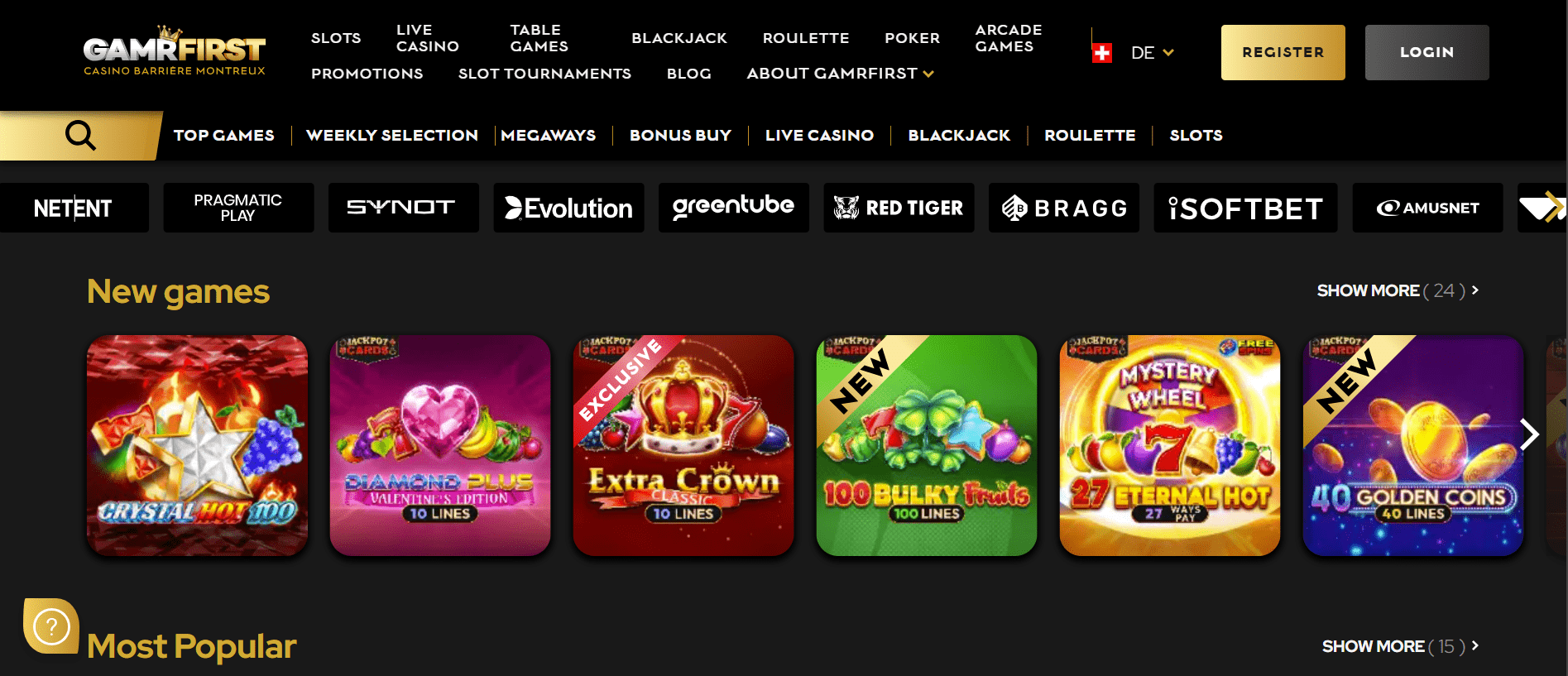Screen dimensions: 1568x676
Task: Go home via the GamrFirst logo
Action: click(x=175, y=51)
